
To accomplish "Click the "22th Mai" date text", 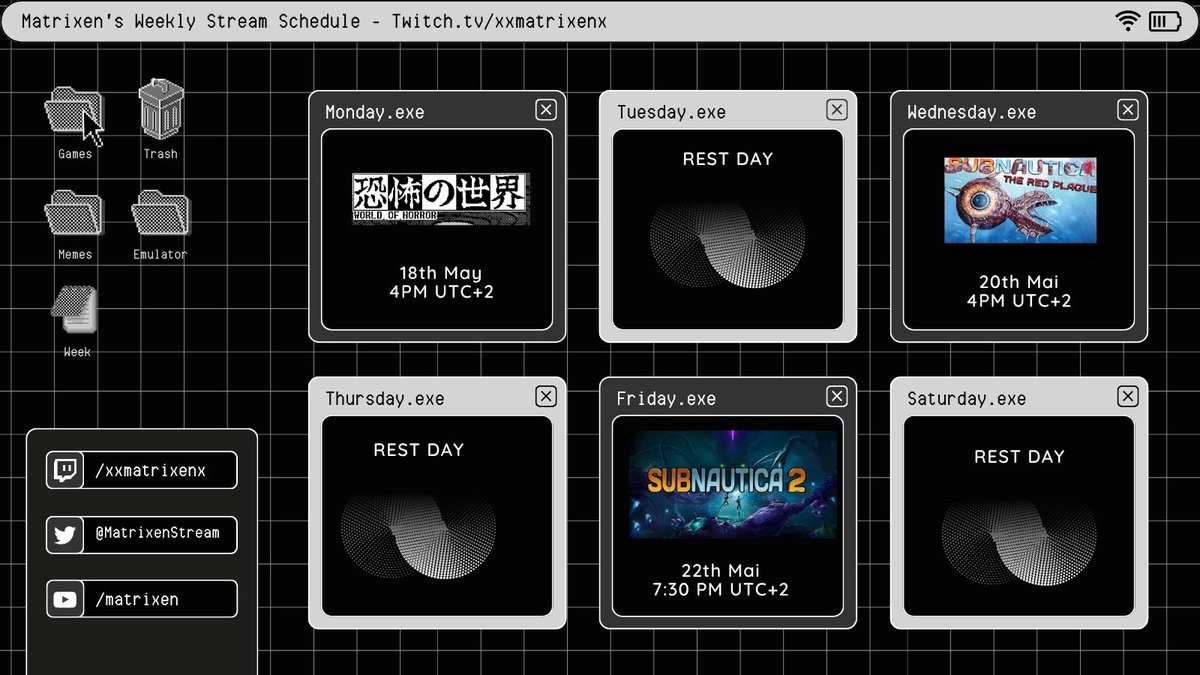I will 720,571.
